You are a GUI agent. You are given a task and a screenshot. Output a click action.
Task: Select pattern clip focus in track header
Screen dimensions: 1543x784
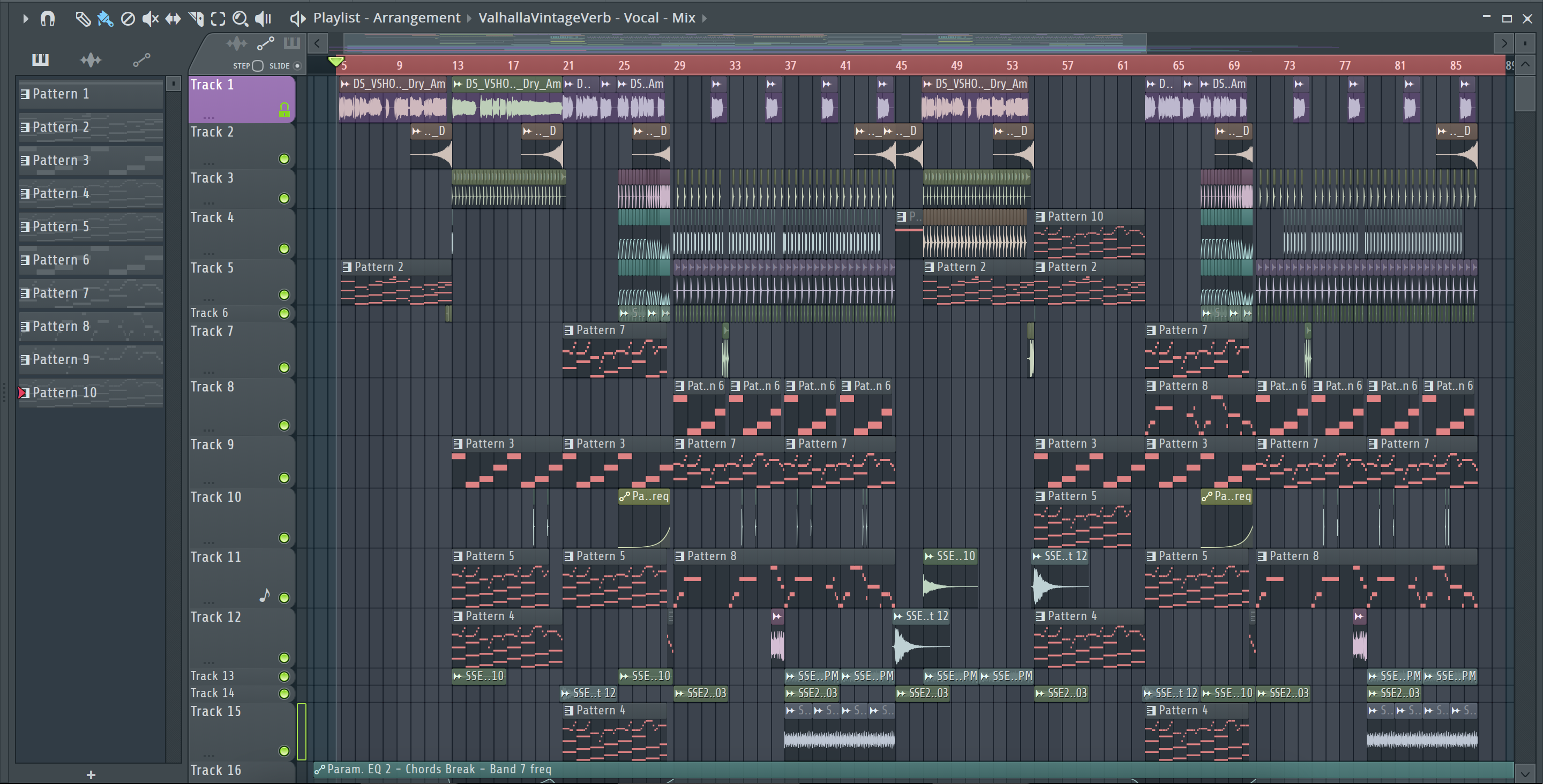pyautogui.click(x=291, y=43)
